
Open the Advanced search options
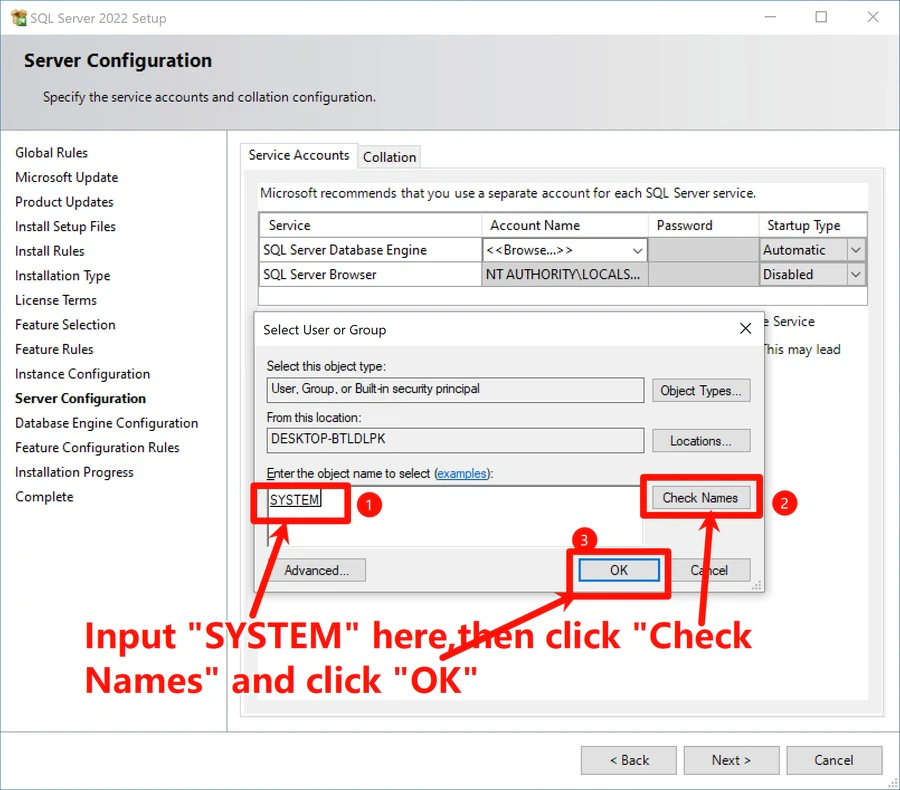click(x=316, y=570)
